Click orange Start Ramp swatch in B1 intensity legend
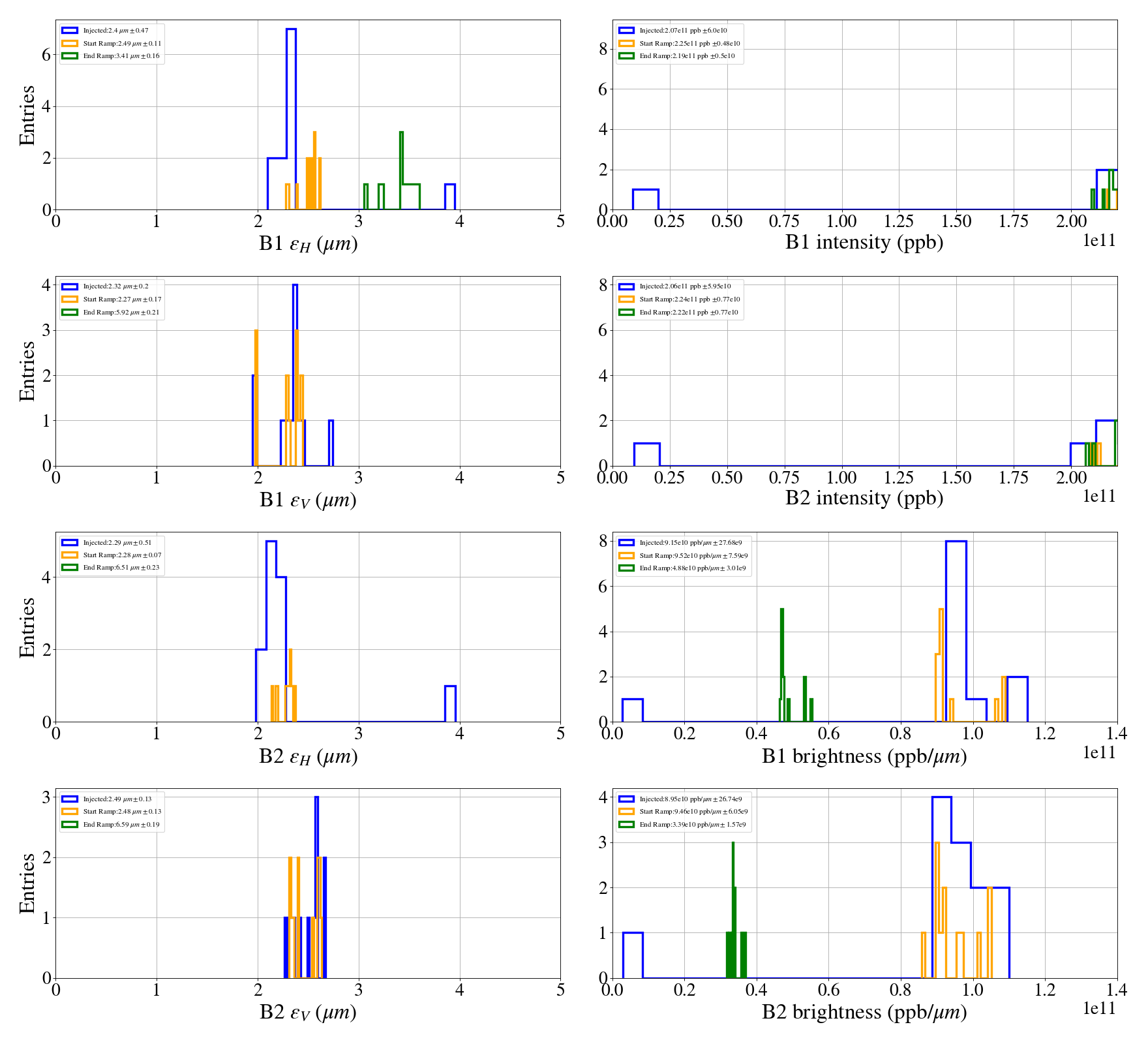The image size is (1148, 1044). (626, 44)
